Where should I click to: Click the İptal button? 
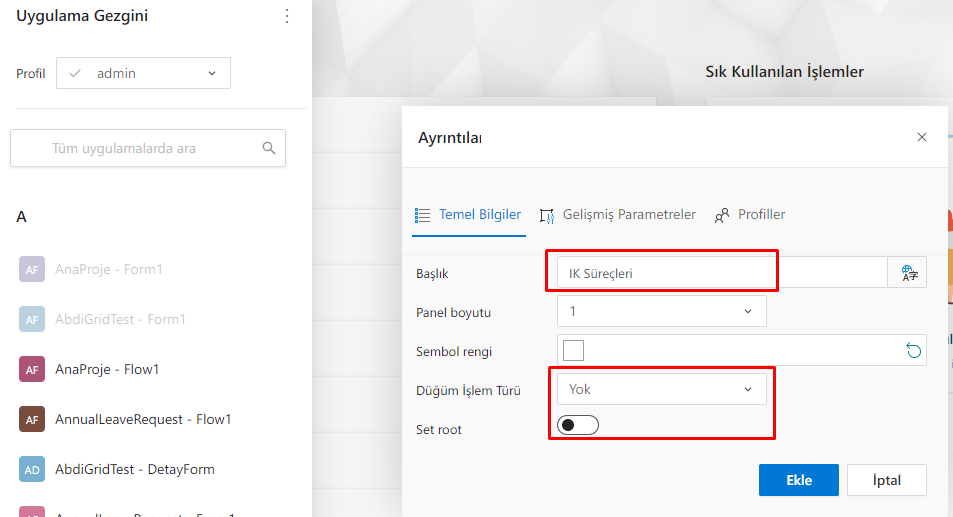[886, 480]
